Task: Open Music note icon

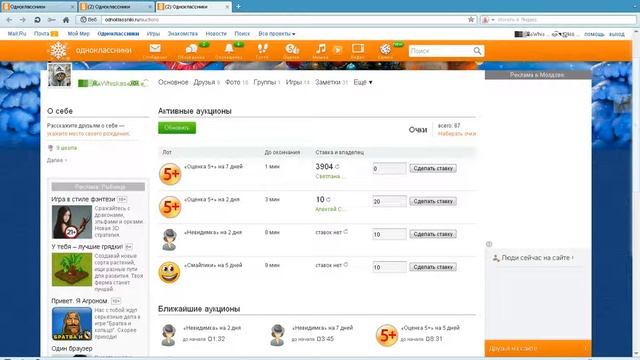Action: coord(321,49)
